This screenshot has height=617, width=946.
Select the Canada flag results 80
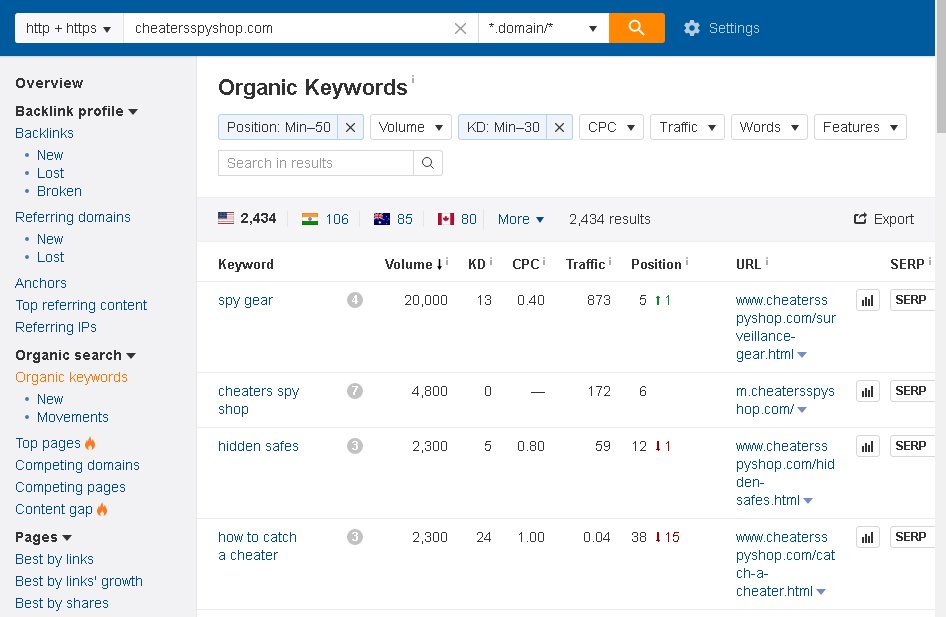(457, 219)
